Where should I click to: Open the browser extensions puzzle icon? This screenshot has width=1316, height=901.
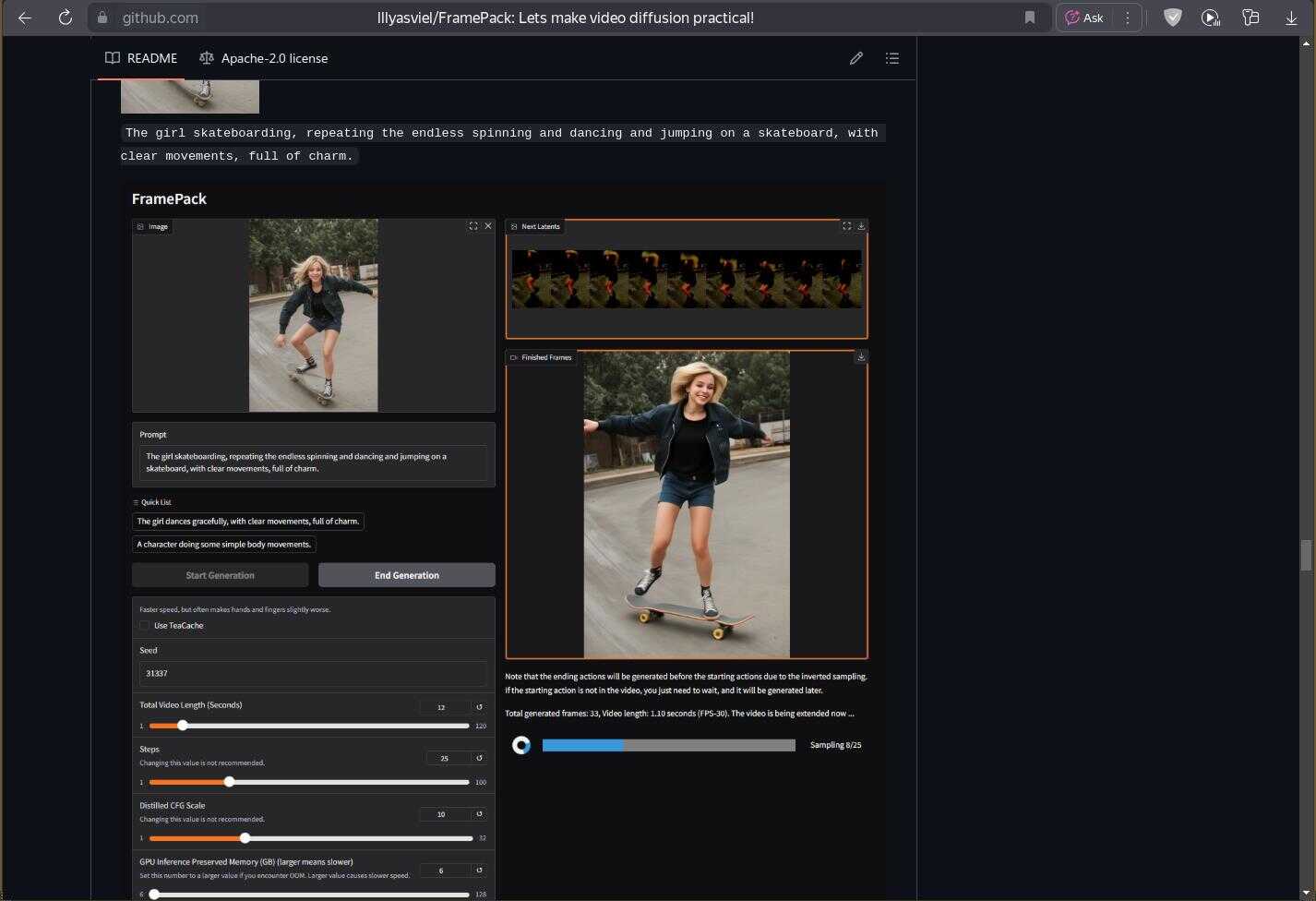(1250, 18)
